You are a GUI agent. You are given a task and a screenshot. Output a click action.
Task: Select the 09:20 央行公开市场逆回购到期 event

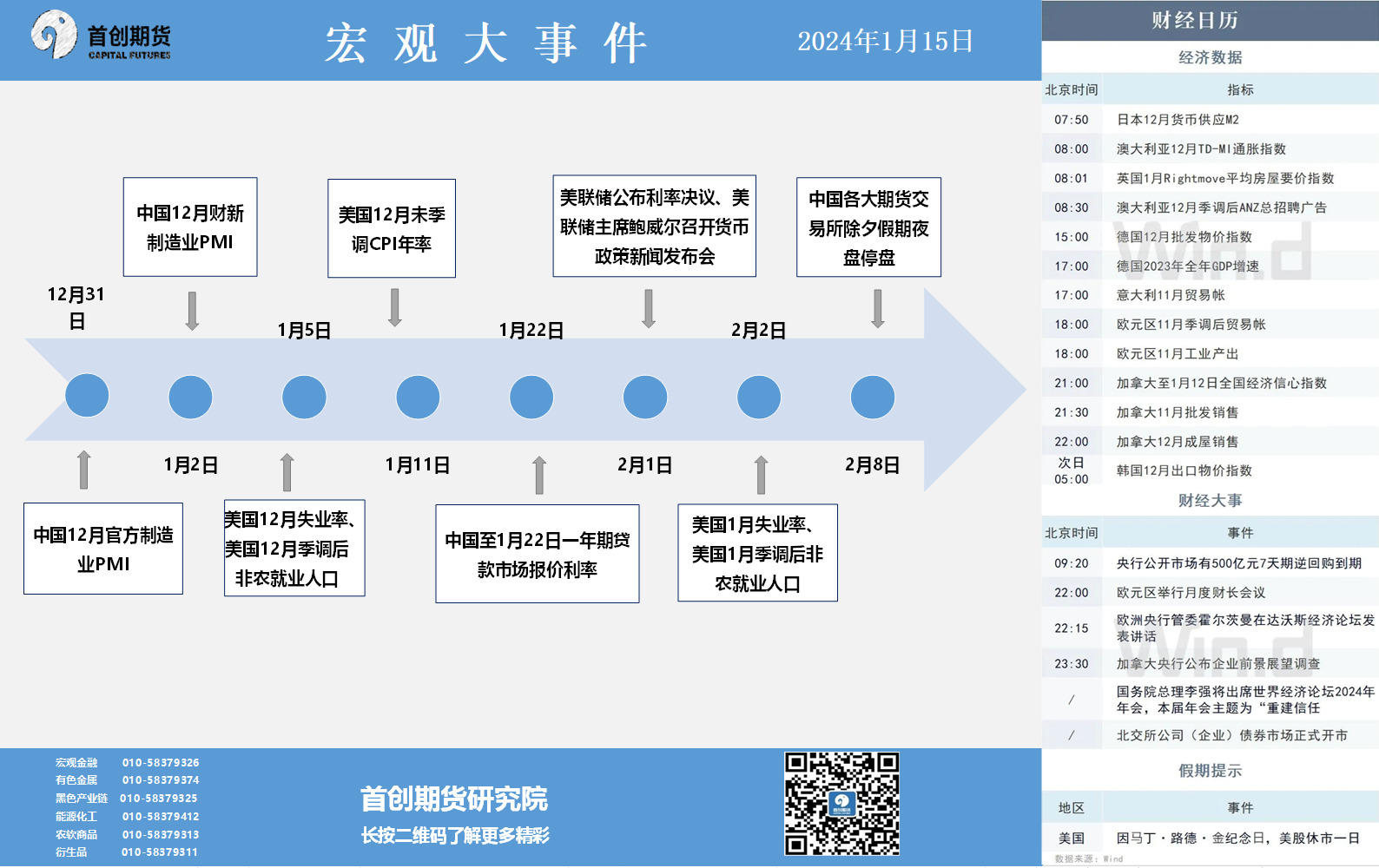click(x=1211, y=563)
